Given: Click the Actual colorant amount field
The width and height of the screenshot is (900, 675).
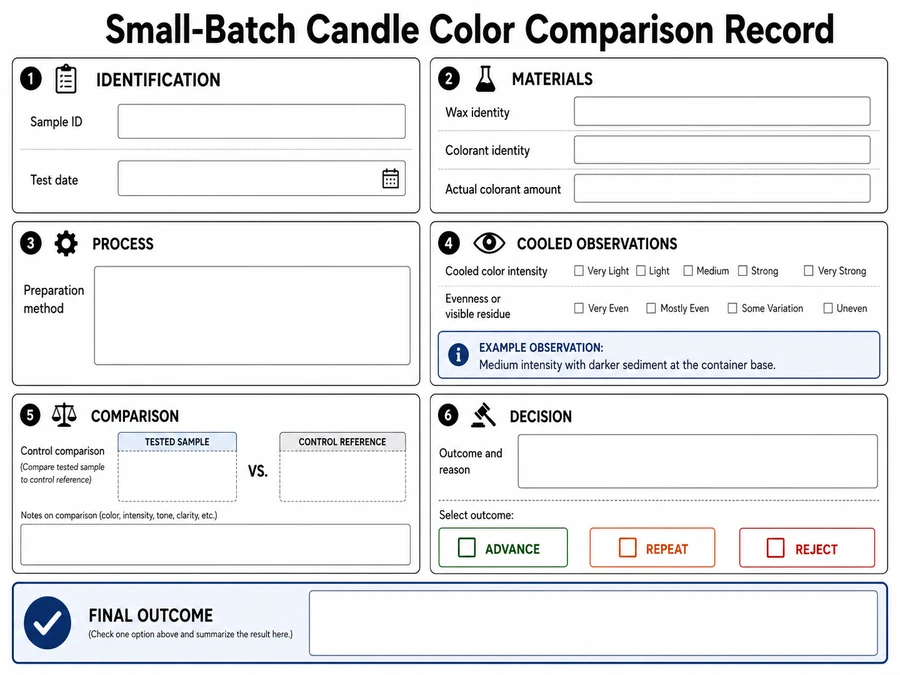Looking at the screenshot, I should [722, 188].
